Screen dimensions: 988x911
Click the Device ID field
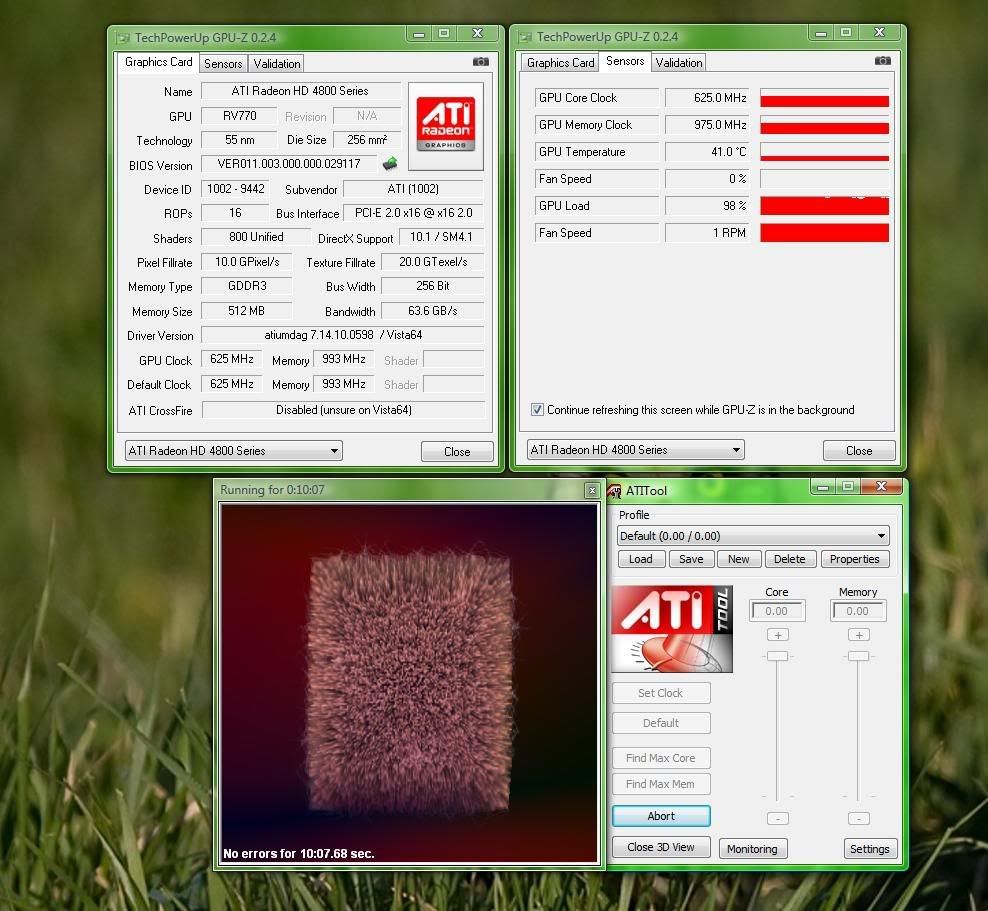(236, 189)
